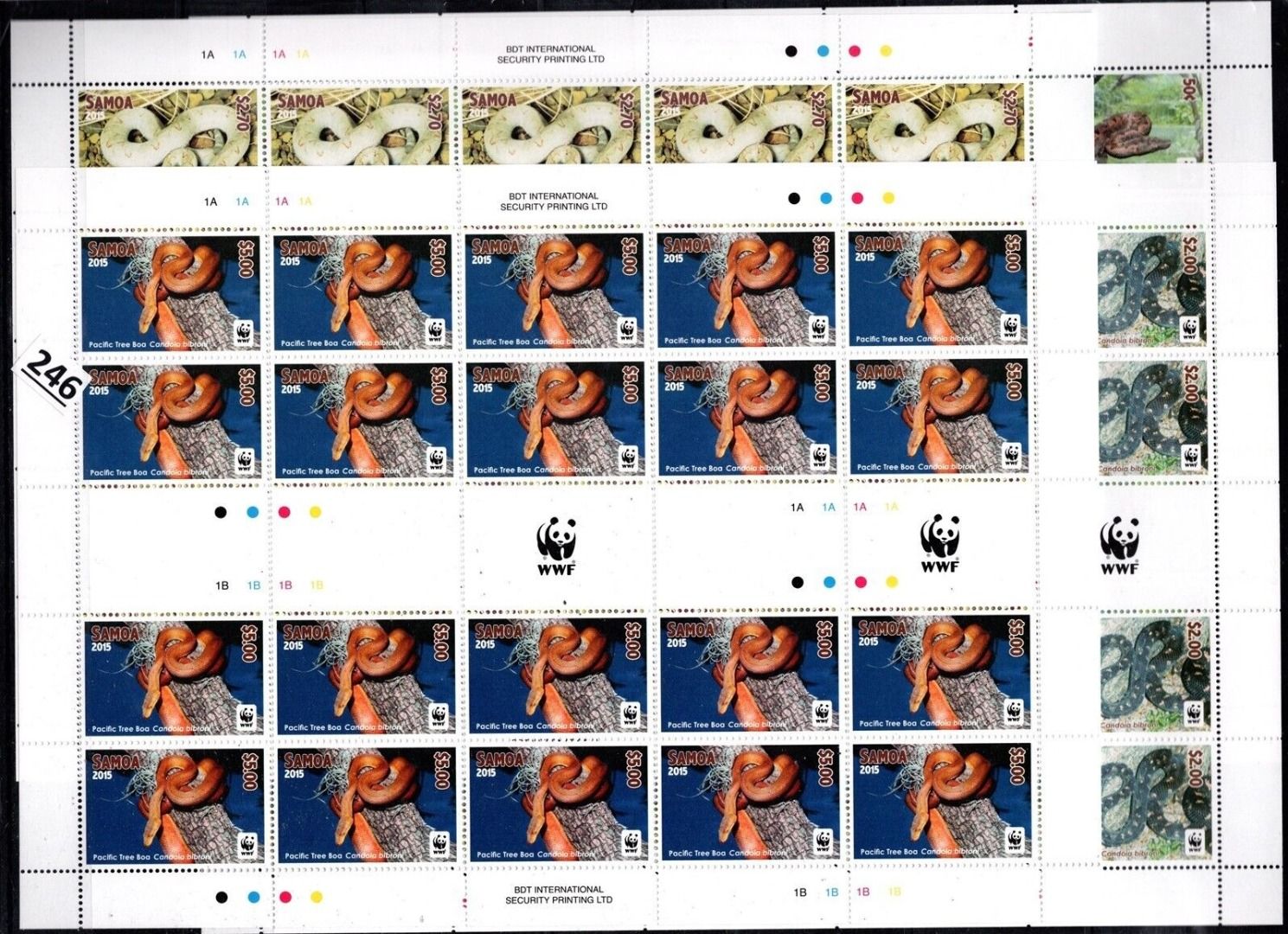Click BDT imprint in $5.00 sheet bottom margin
The width and height of the screenshot is (1288, 934).
pos(559,894)
